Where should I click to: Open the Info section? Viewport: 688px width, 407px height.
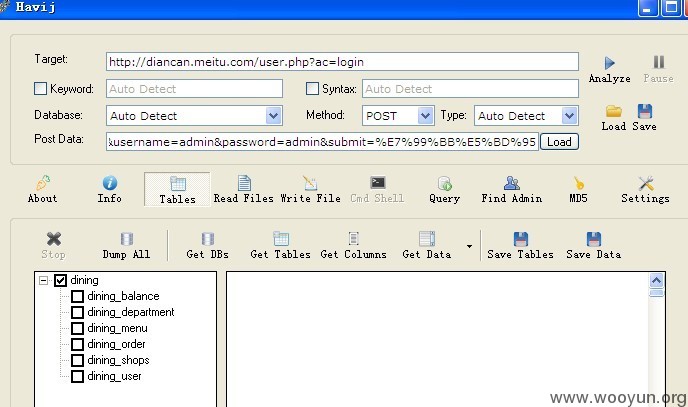(x=110, y=189)
